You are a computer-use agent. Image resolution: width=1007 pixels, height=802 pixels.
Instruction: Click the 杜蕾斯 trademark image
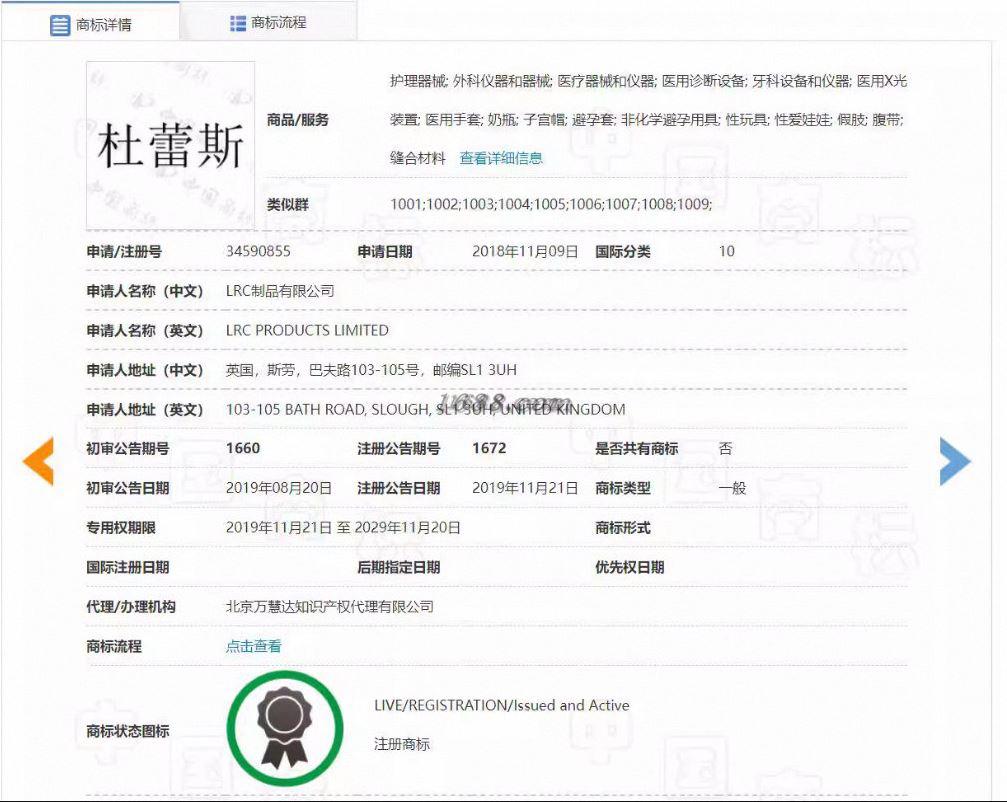170,145
